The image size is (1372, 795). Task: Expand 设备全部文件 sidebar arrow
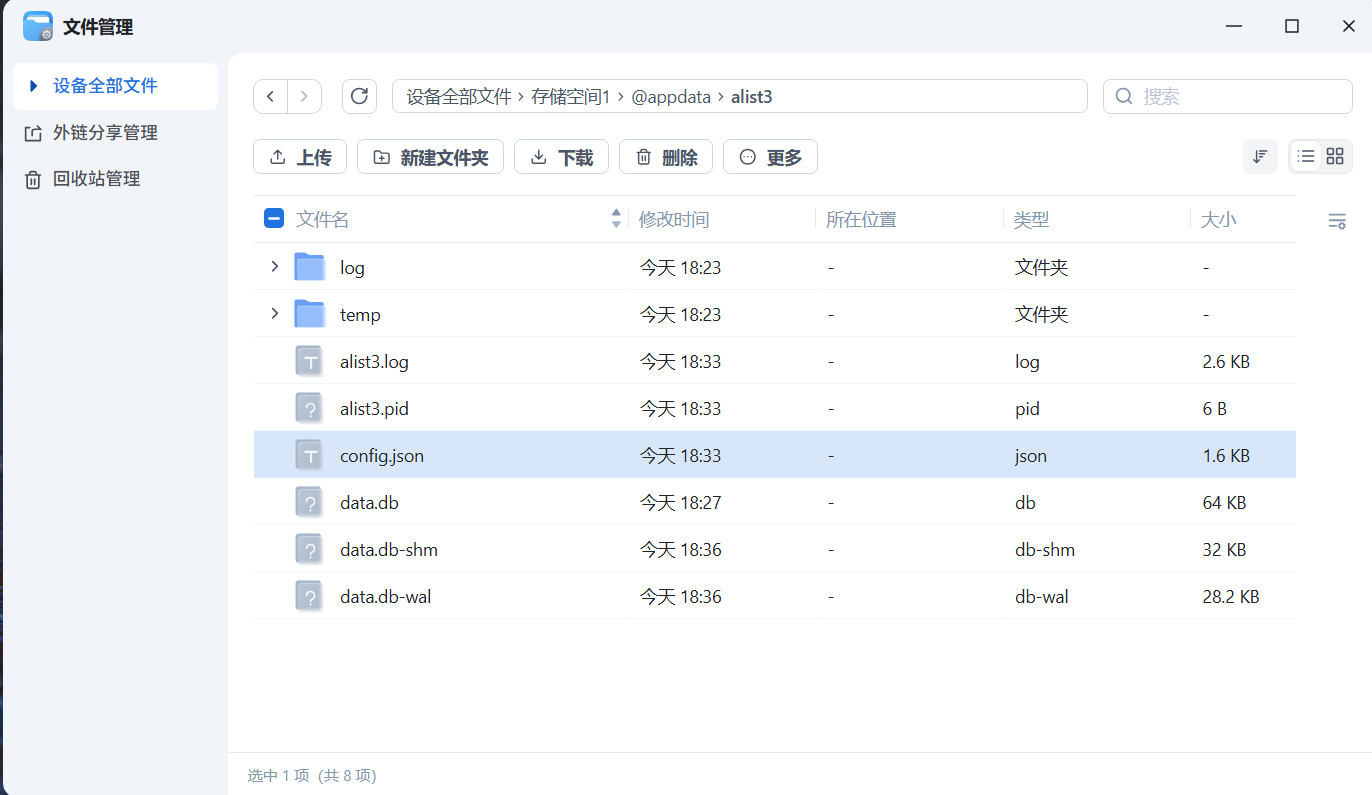34,86
